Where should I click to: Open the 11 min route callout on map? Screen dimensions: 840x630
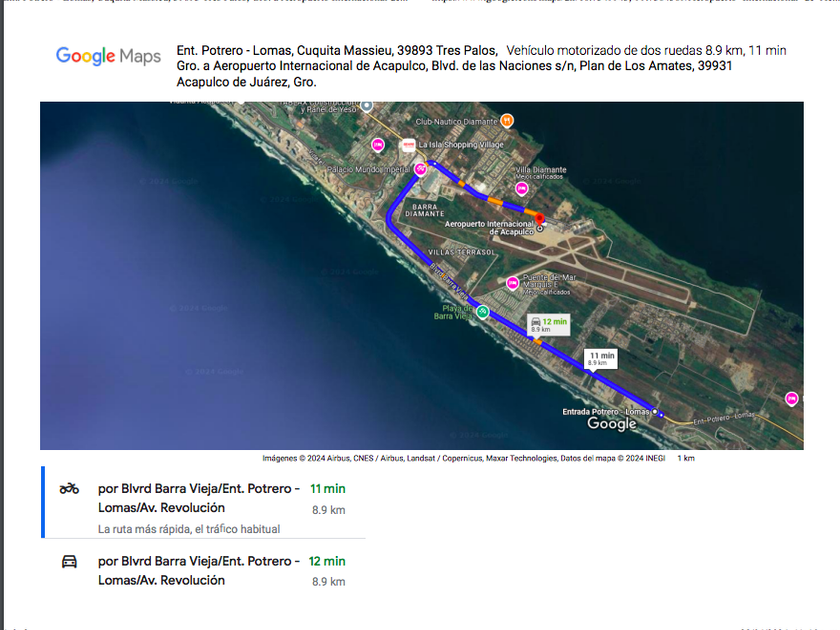(x=601, y=359)
